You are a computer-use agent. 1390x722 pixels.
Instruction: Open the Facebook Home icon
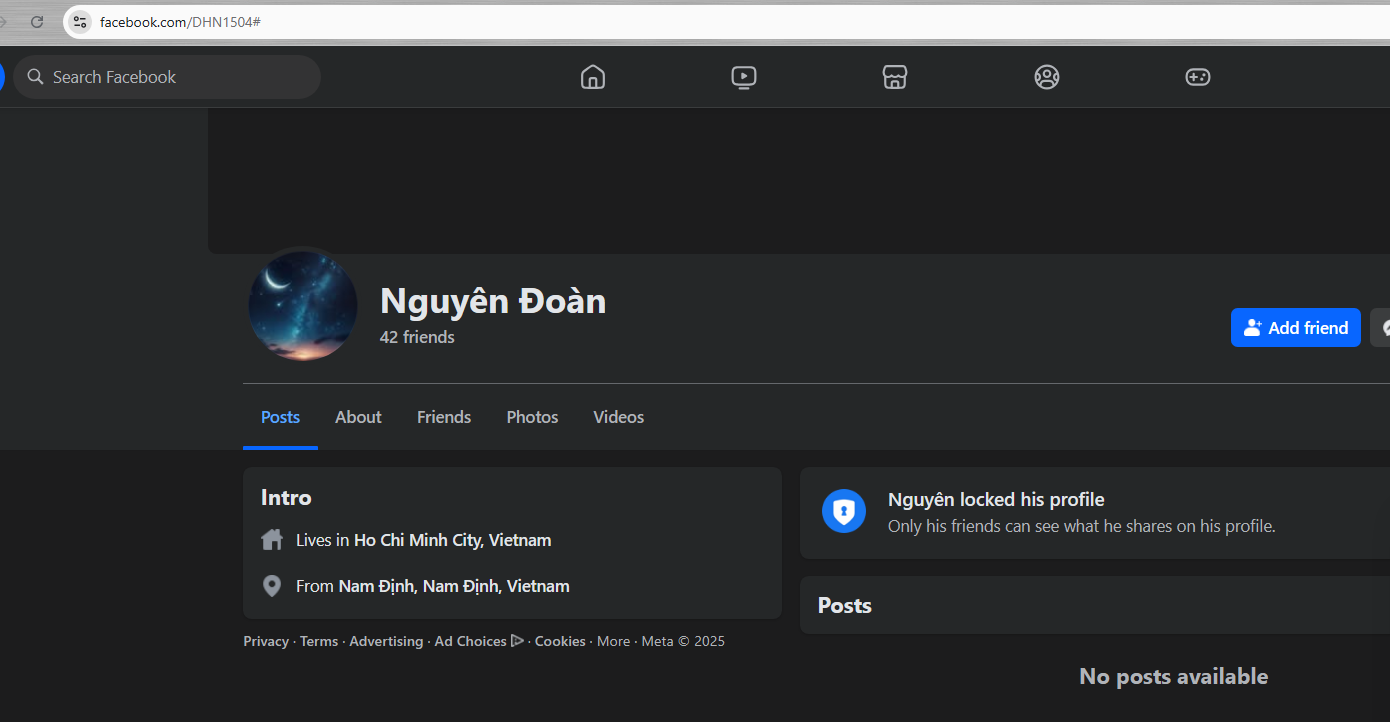593,77
